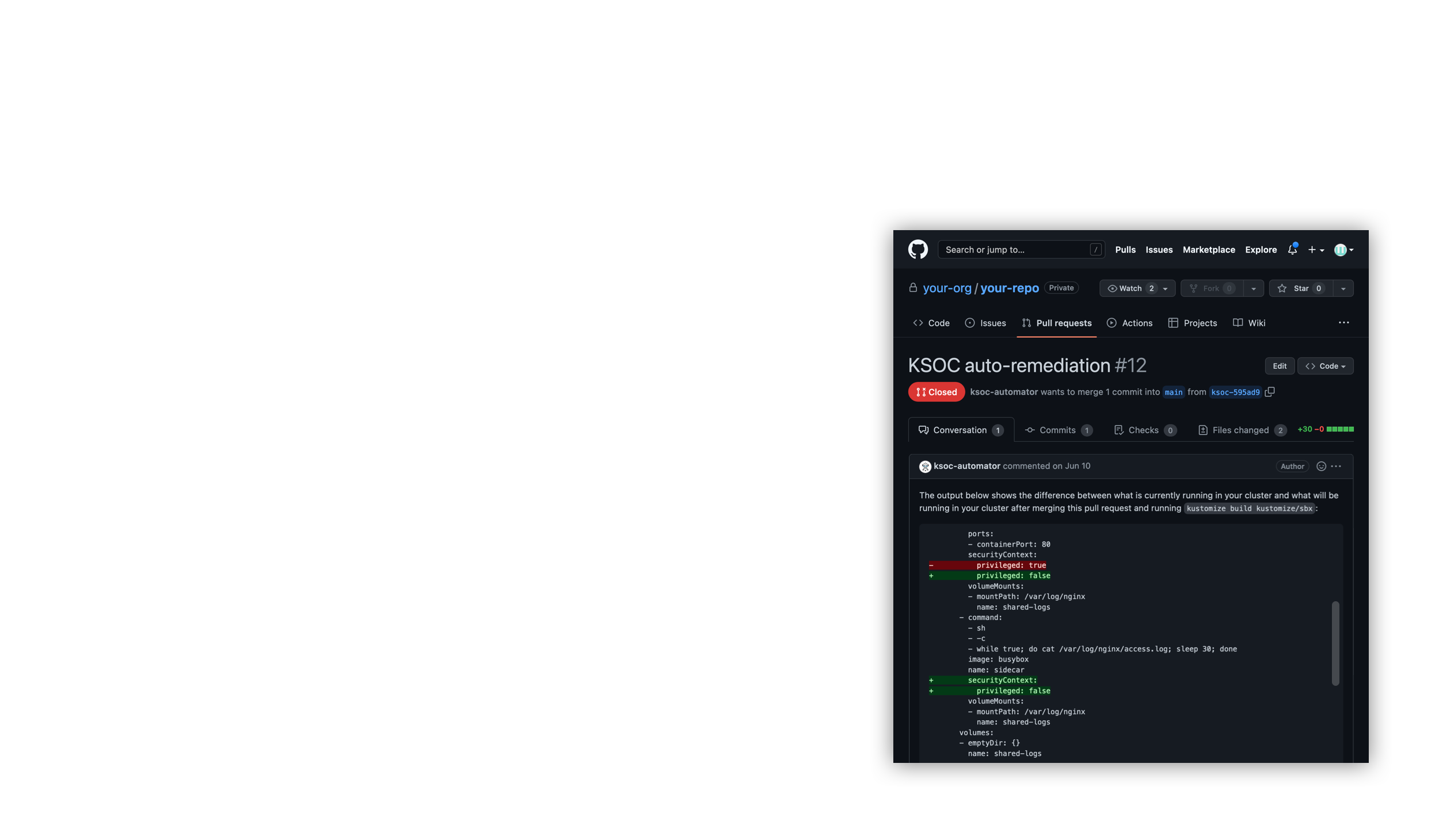Expand the Watch count dropdown
This screenshot has width=1439, height=840.
[1167, 289]
